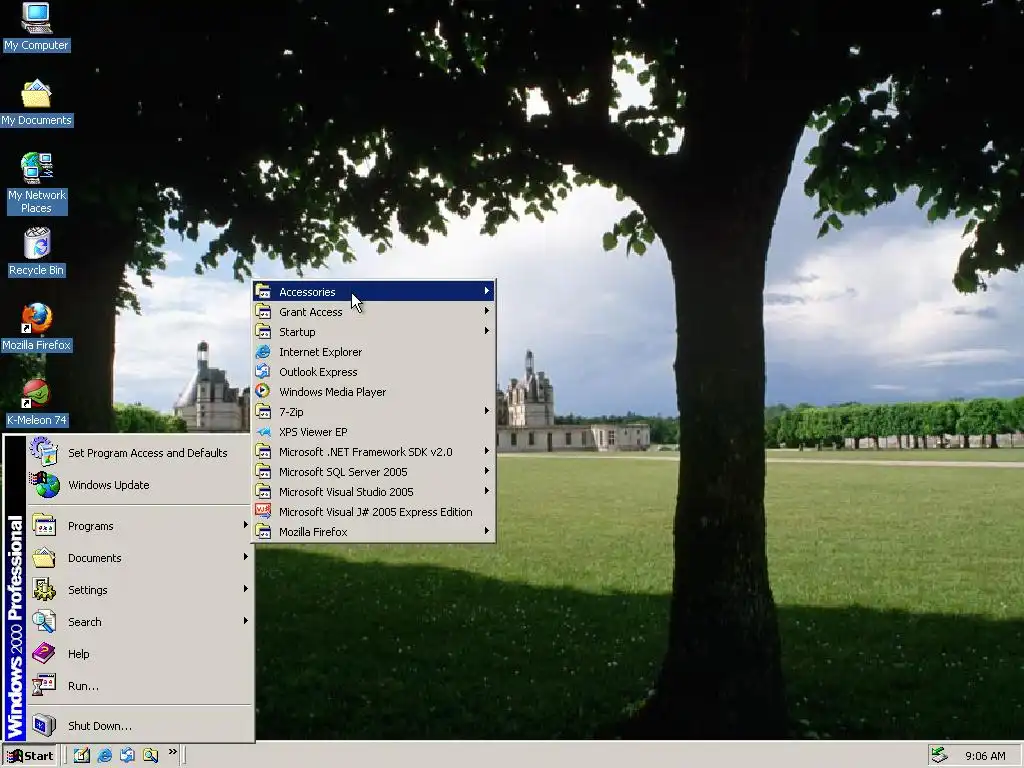Expand the Accessories submenu arrow
The width and height of the screenshot is (1024, 768).
(x=487, y=291)
